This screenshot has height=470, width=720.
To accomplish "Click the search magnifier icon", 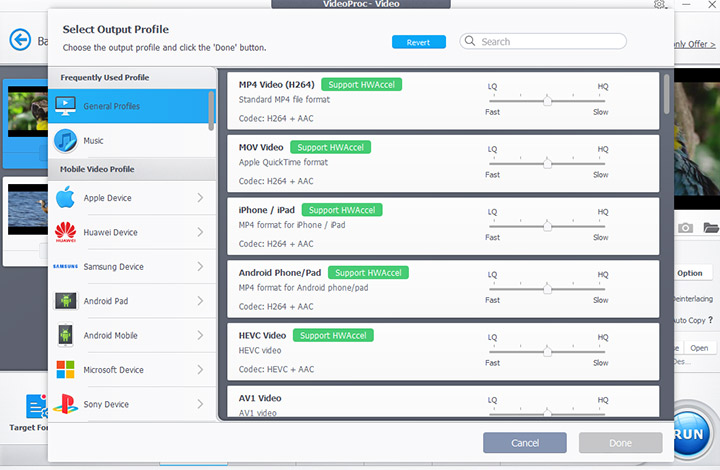I will click(x=470, y=41).
